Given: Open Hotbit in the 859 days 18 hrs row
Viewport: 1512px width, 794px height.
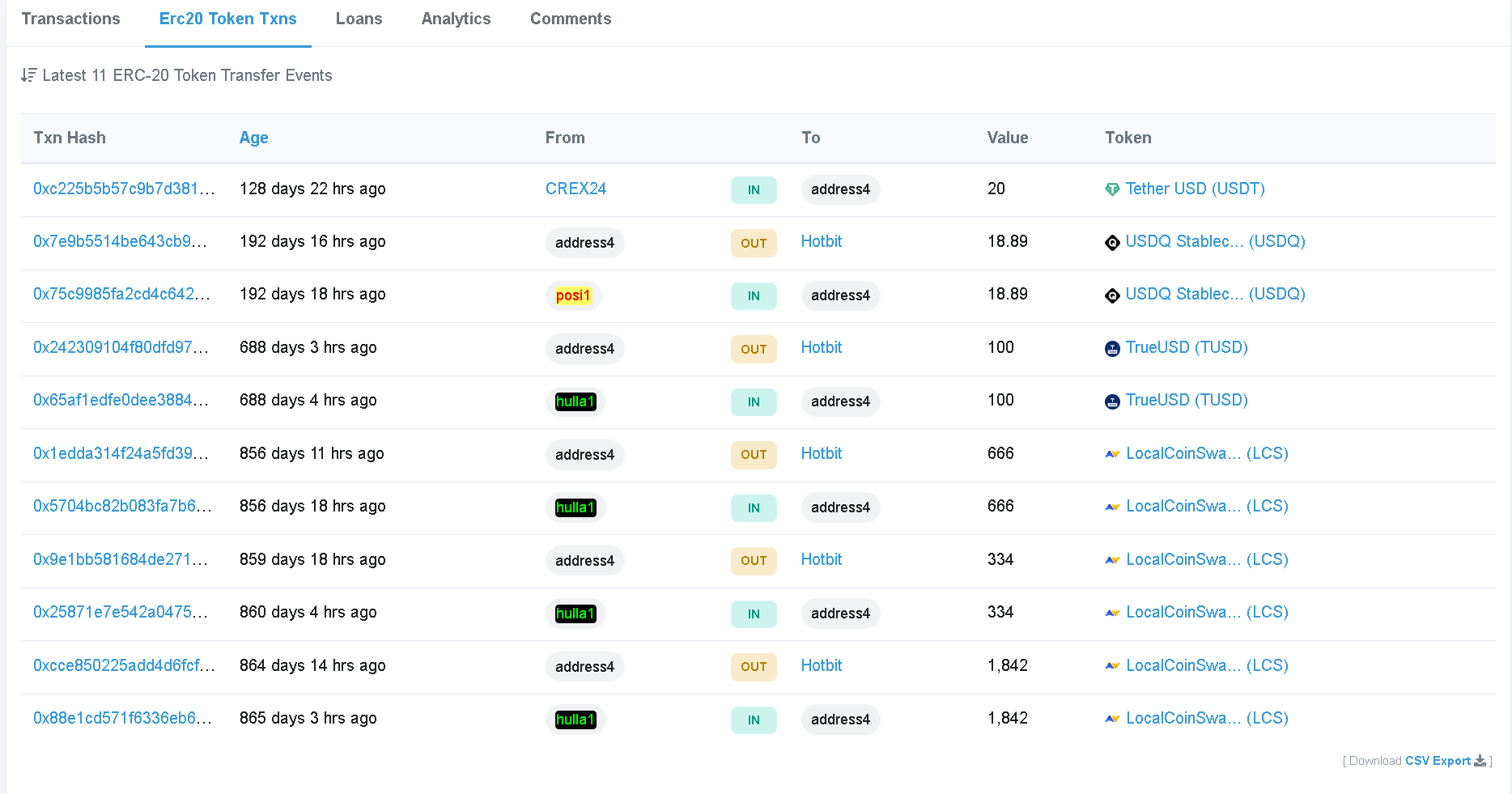Looking at the screenshot, I should click(822, 559).
